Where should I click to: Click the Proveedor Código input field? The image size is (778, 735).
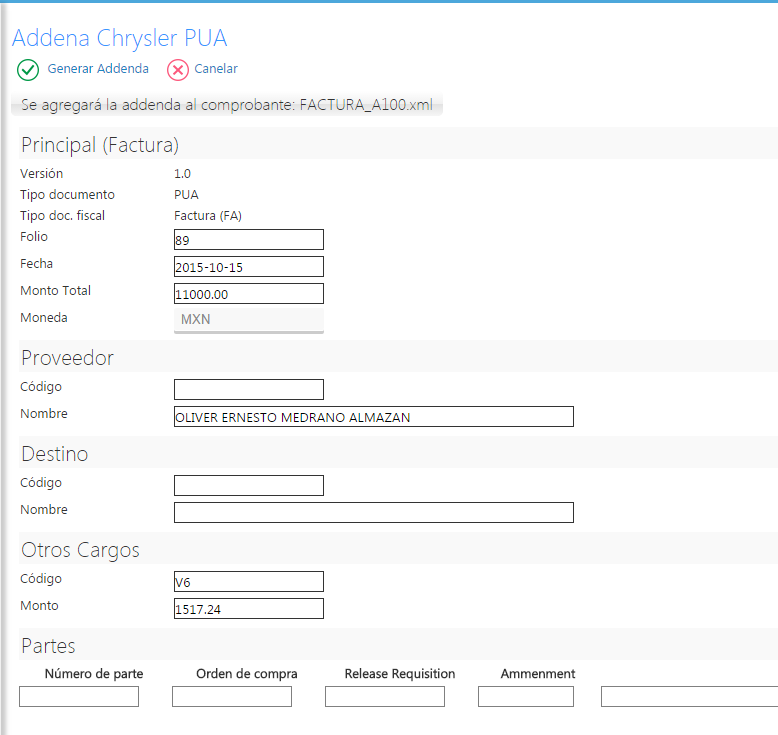click(x=249, y=390)
